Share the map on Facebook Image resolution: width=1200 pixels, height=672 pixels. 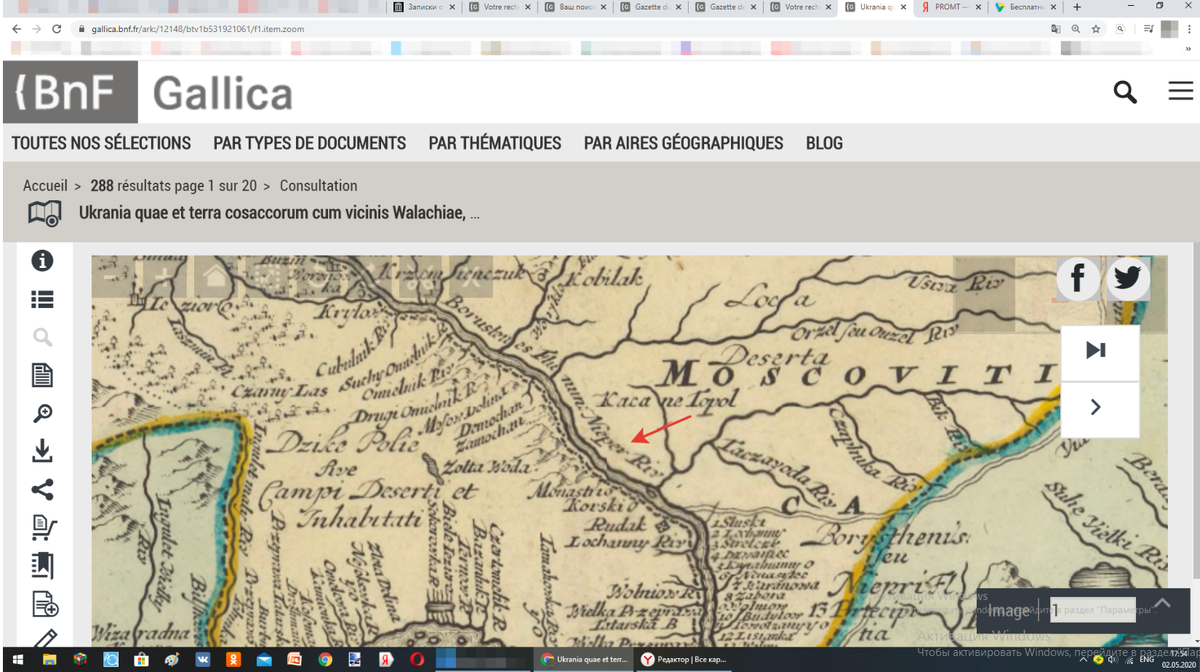click(1078, 279)
